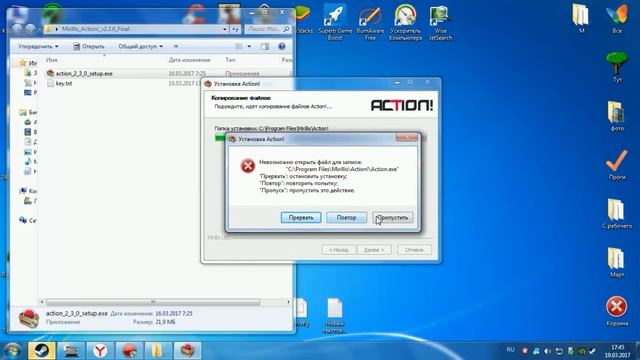Image resolution: width=640 pixels, height=360 pixels.
Task: Click the Прервать button in error dialog
Action: 301,218
